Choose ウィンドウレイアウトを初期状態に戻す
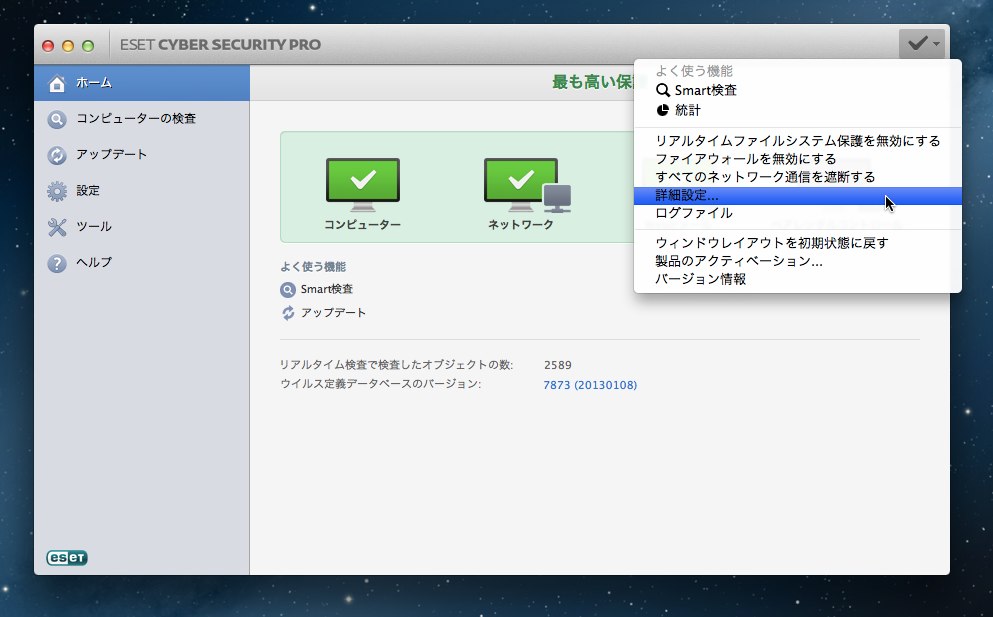The height and width of the screenshot is (617, 993). pyautogui.click(x=797, y=243)
